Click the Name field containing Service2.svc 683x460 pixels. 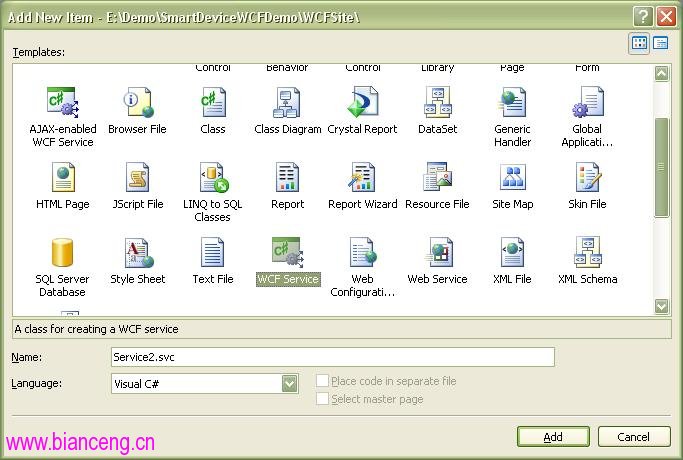click(333, 357)
